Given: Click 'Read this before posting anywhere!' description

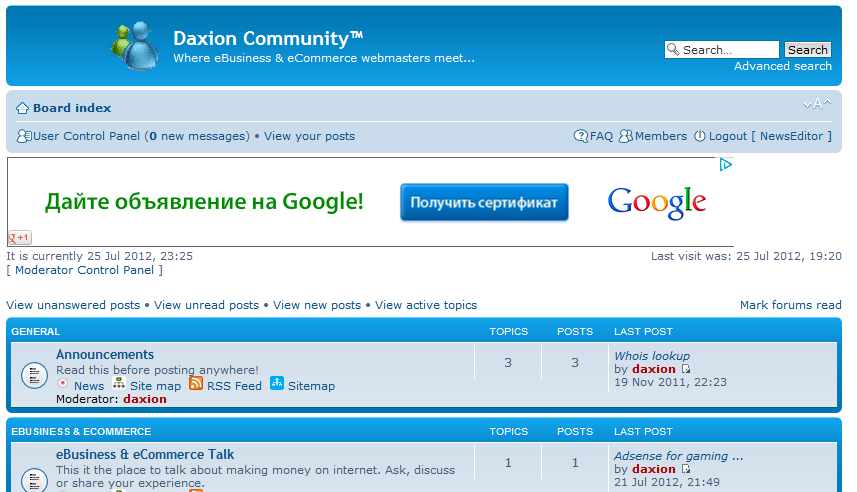Looking at the screenshot, I should 157,370.
